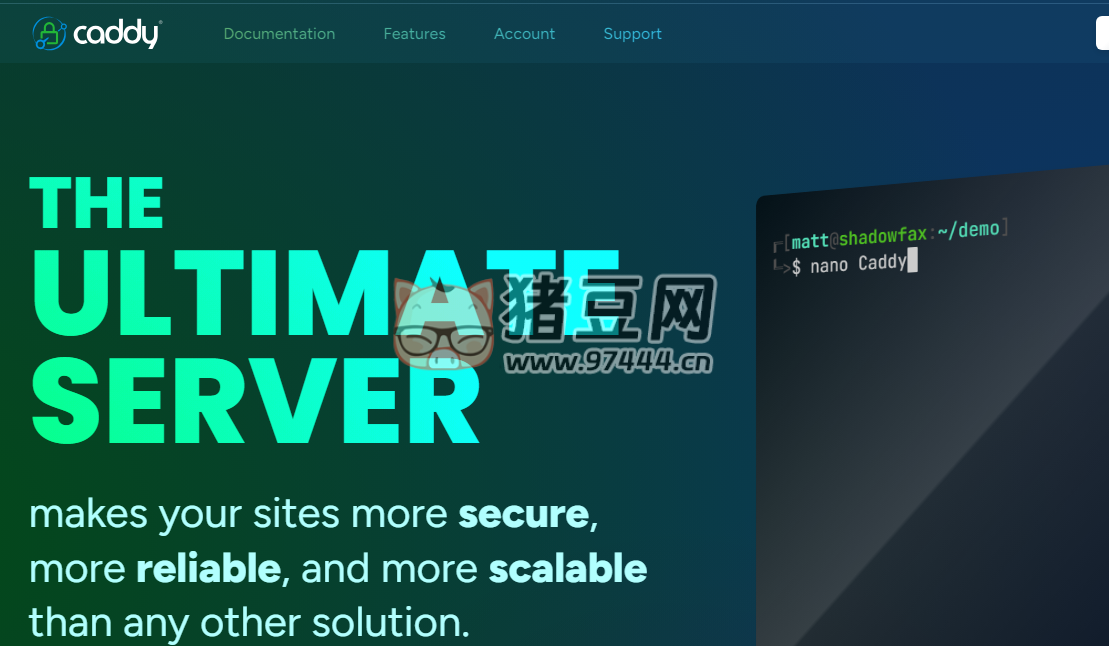Click the bold word 'secure'
This screenshot has width=1109, height=646.
coord(523,514)
